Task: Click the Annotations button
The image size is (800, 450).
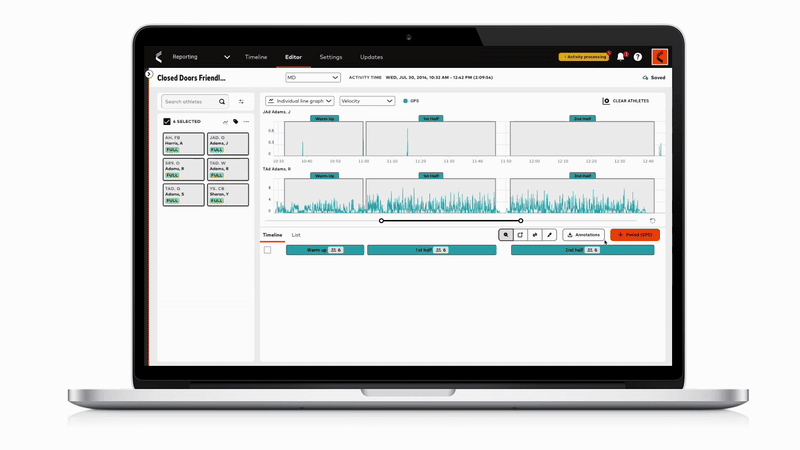Action: pos(584,234)
